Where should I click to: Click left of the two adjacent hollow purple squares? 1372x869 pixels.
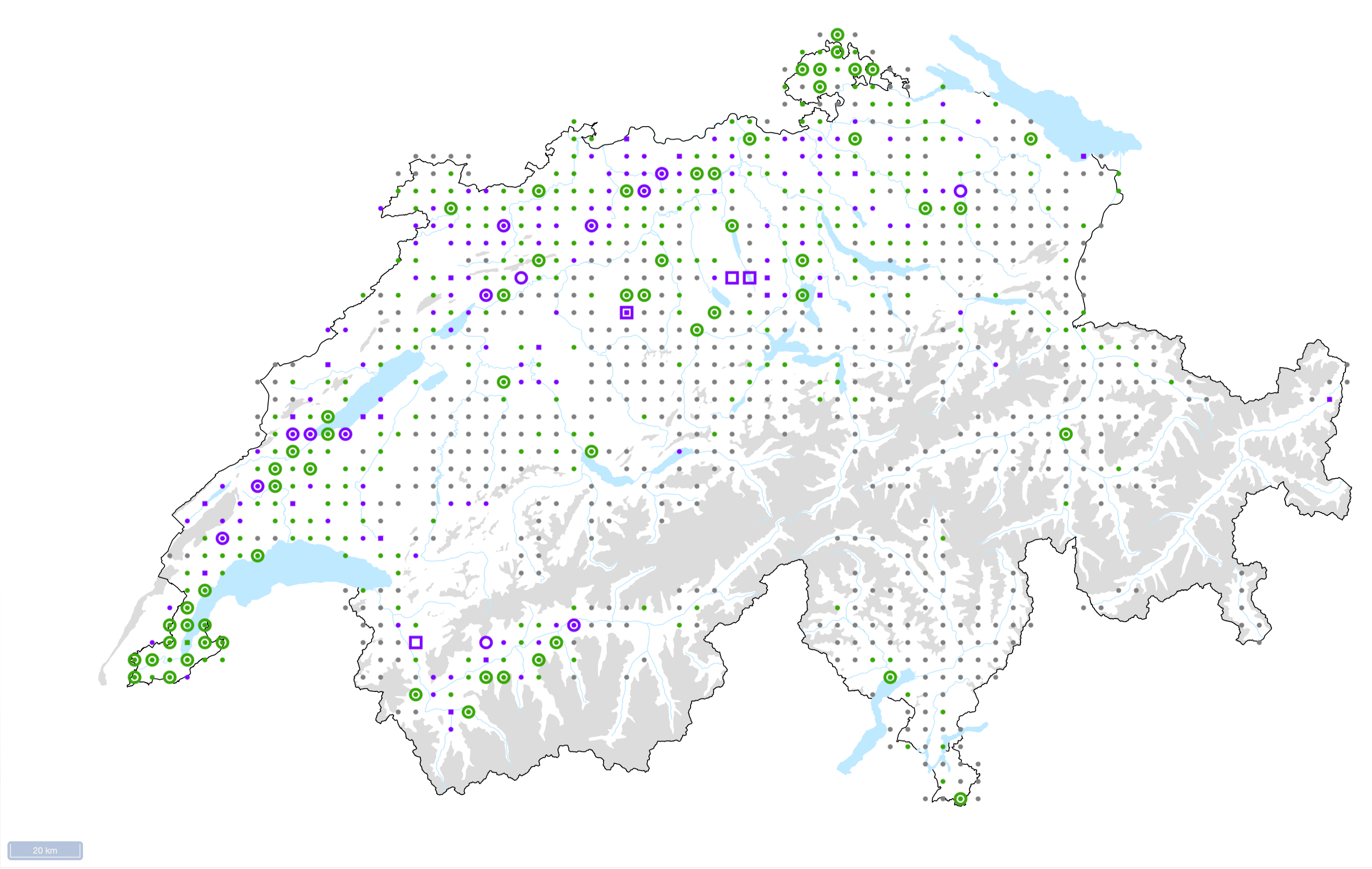(731, 278)
